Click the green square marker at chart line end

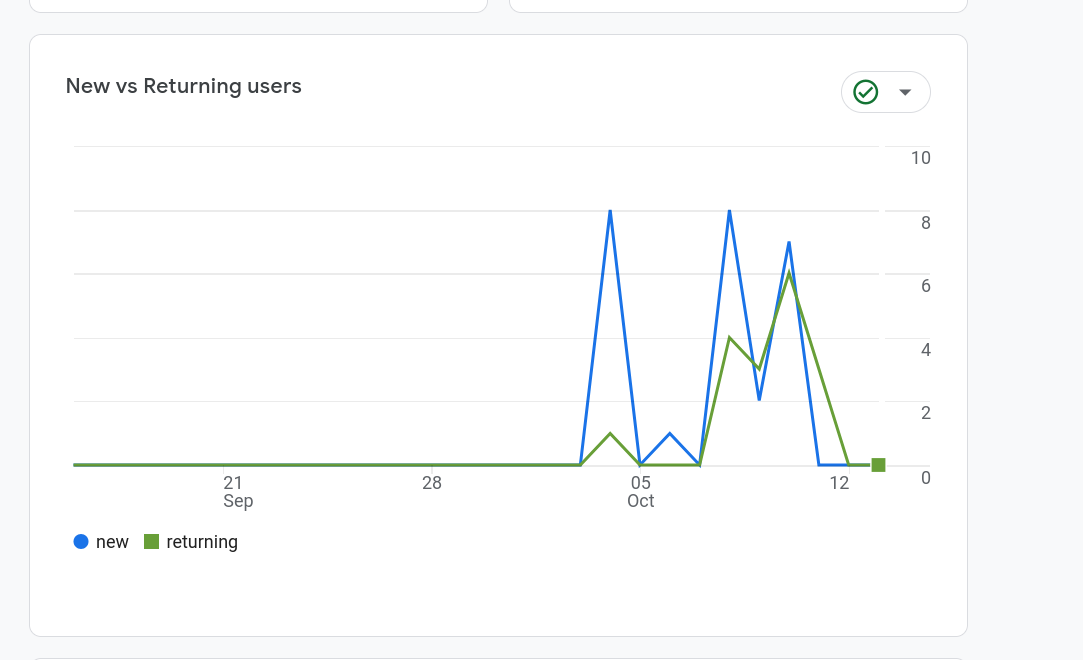(x=878, y=465)
